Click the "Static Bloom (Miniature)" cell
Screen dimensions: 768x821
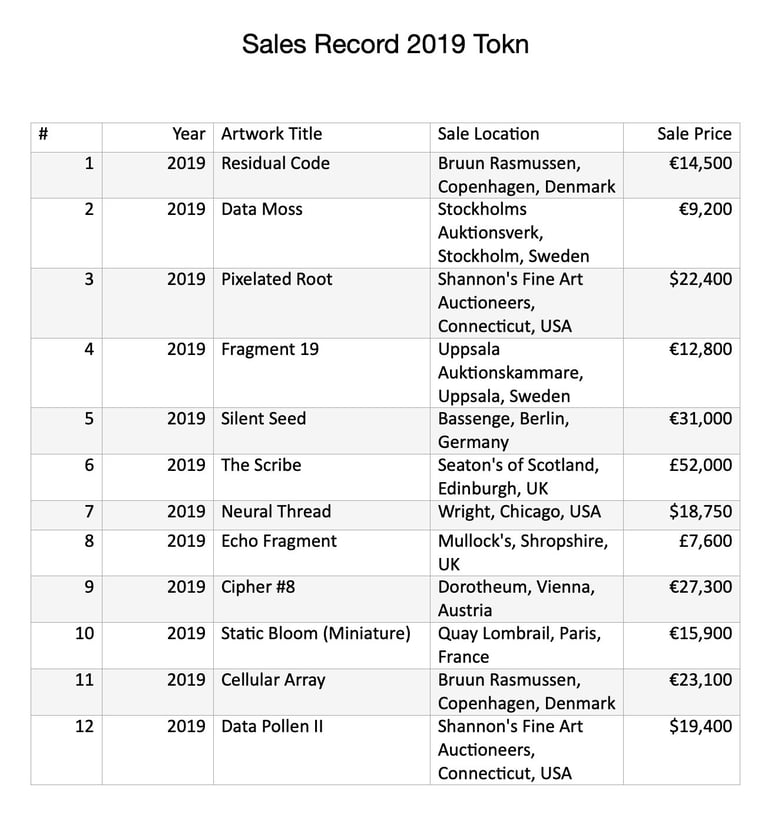(x=315, y=633)
